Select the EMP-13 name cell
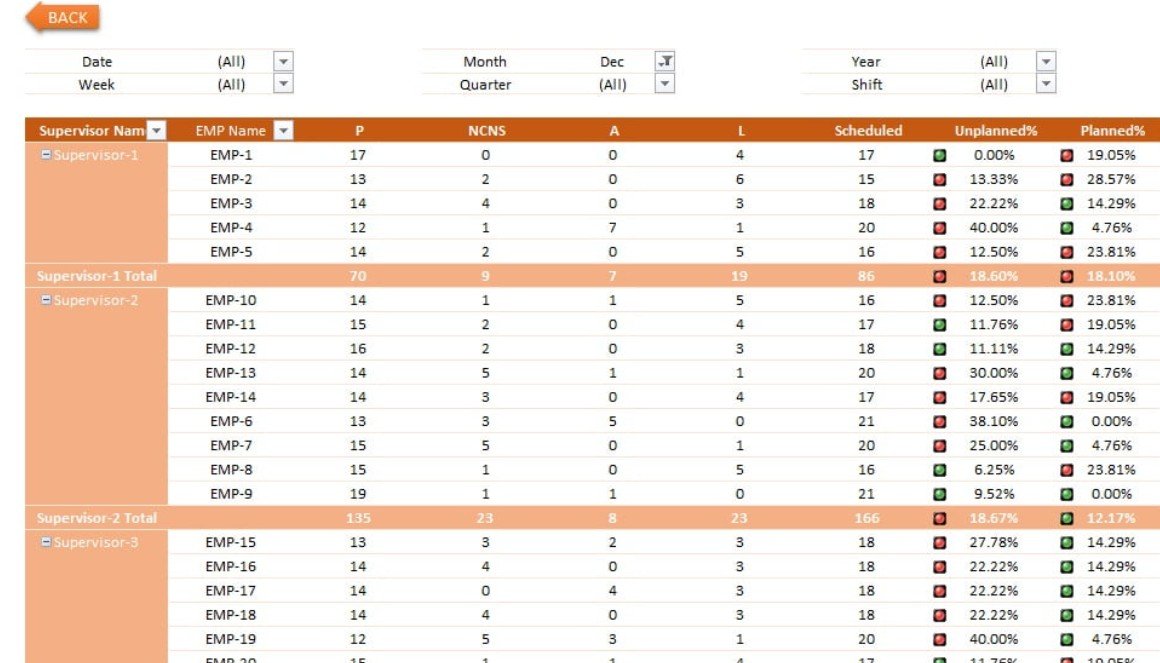Screen dimensions: 1160x663 tap(231, 373)
